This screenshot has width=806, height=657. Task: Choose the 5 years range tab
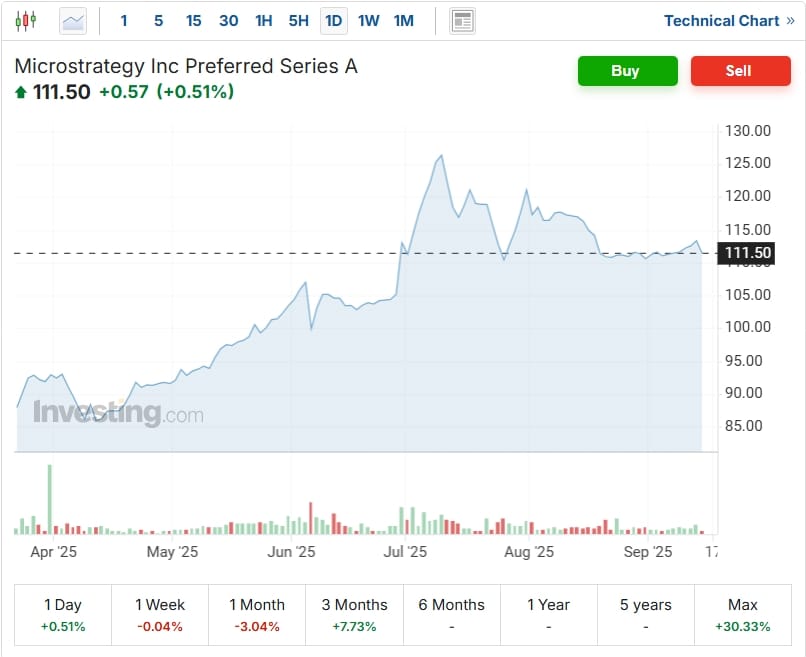click(646, 614)
